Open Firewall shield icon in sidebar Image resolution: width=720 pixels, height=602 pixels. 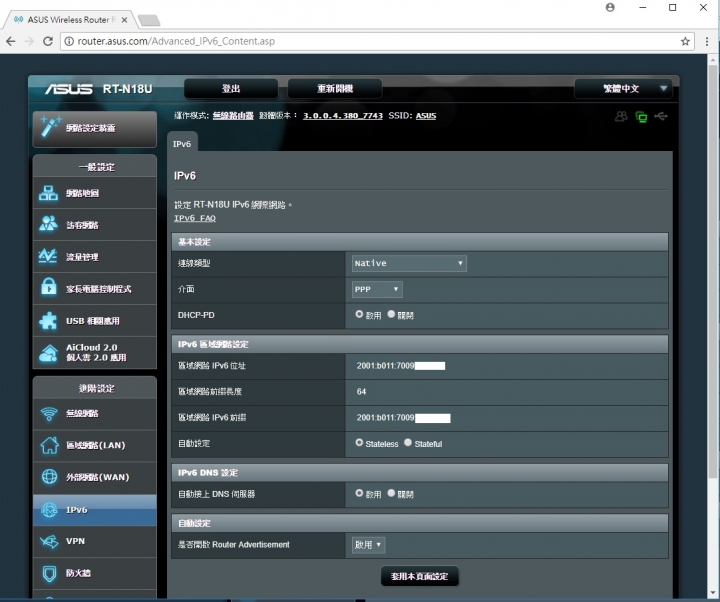49,573
